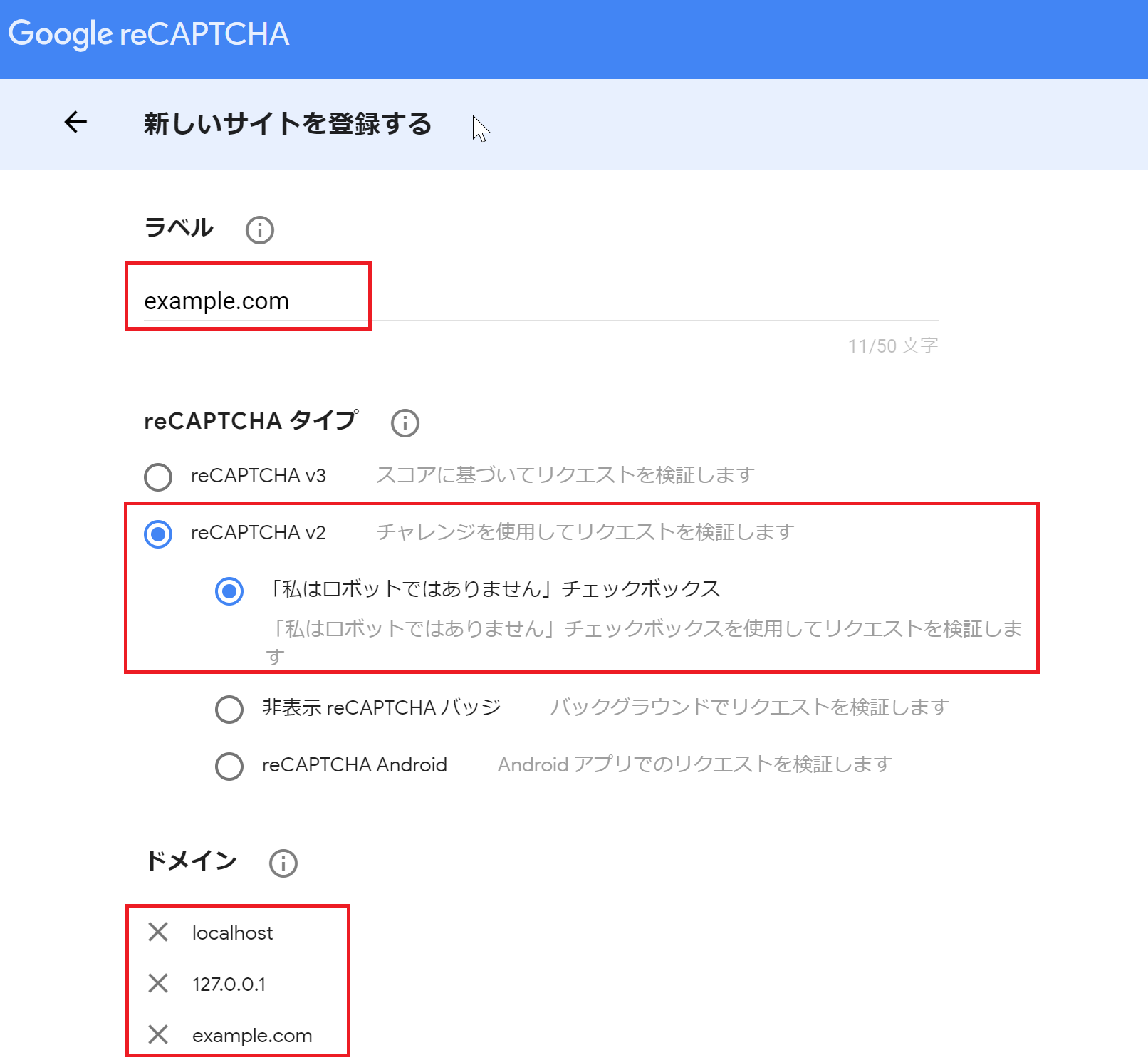
Task: Select the reCAPTCHA v3 radio button
Action: 158,477
